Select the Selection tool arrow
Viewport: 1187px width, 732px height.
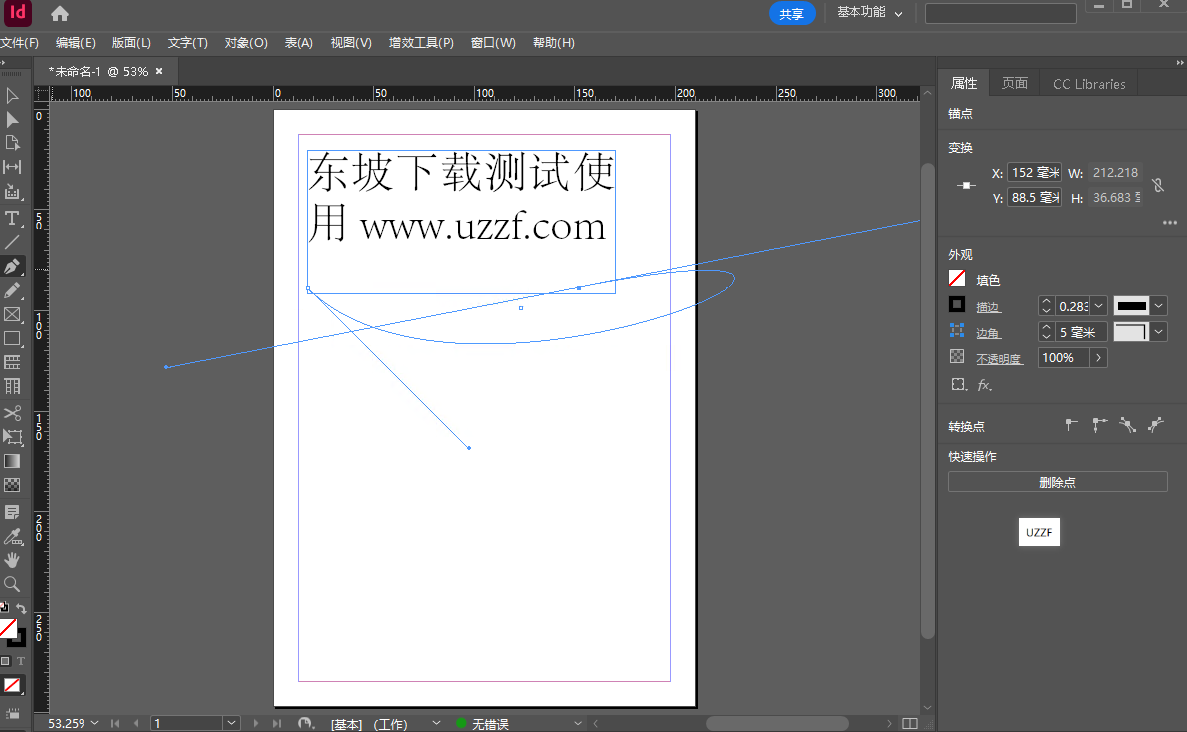coord(12,96)
